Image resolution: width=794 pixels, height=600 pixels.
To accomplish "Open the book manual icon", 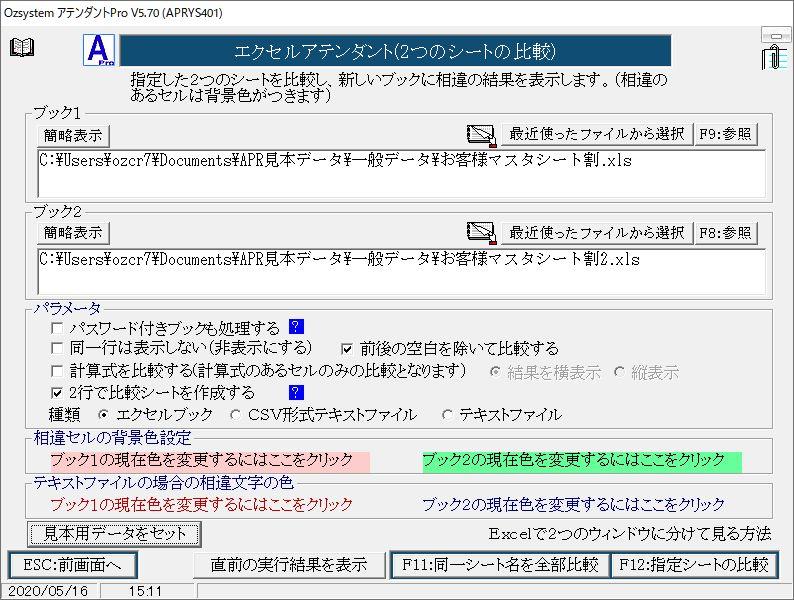I will click(x=22, y=48).
